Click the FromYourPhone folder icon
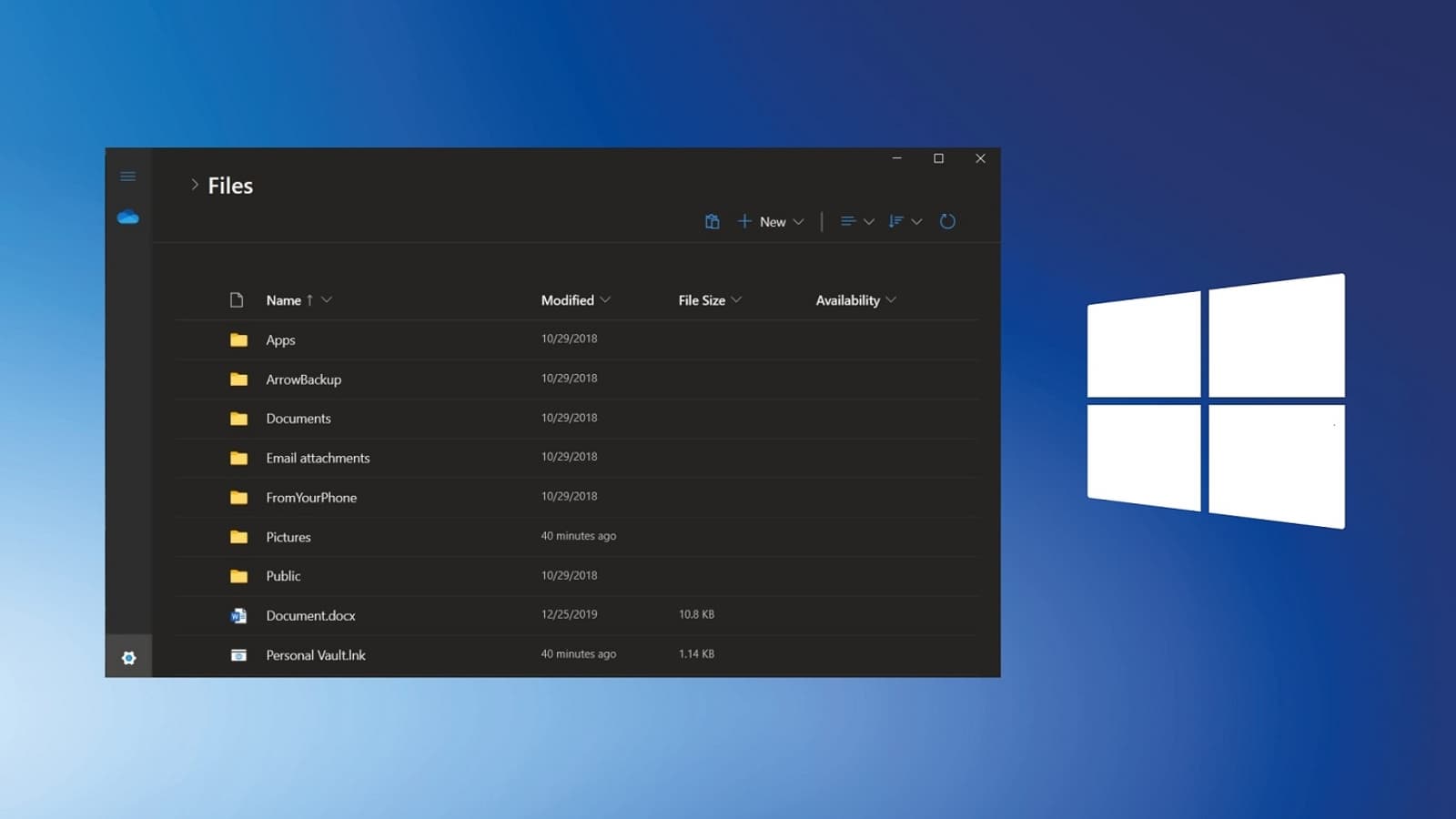Image resolution: width=1456 pixels, height=819 pixels. 238,497
